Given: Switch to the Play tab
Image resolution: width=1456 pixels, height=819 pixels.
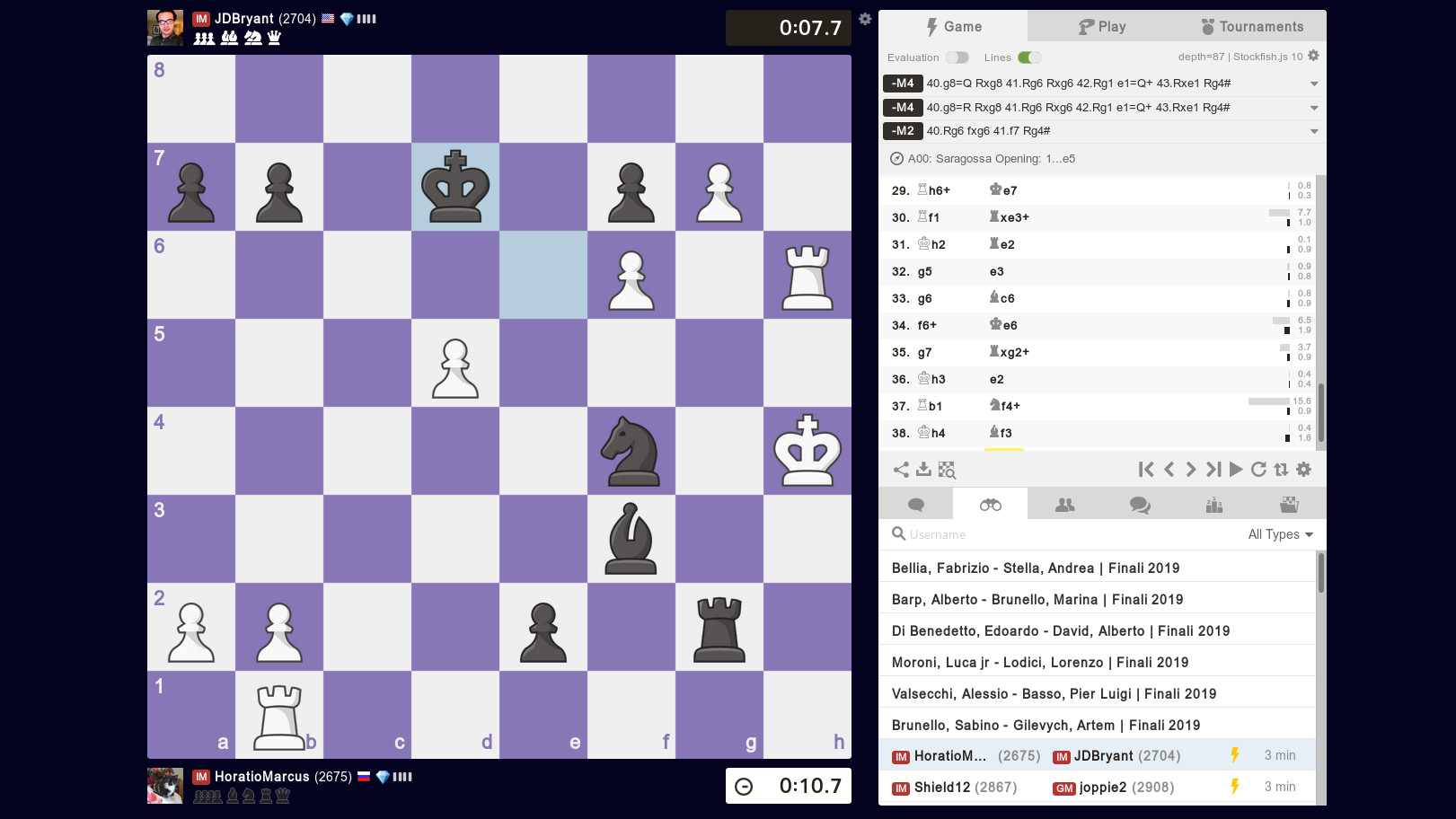Looking at the screenshot, I should pos(1102,26).
